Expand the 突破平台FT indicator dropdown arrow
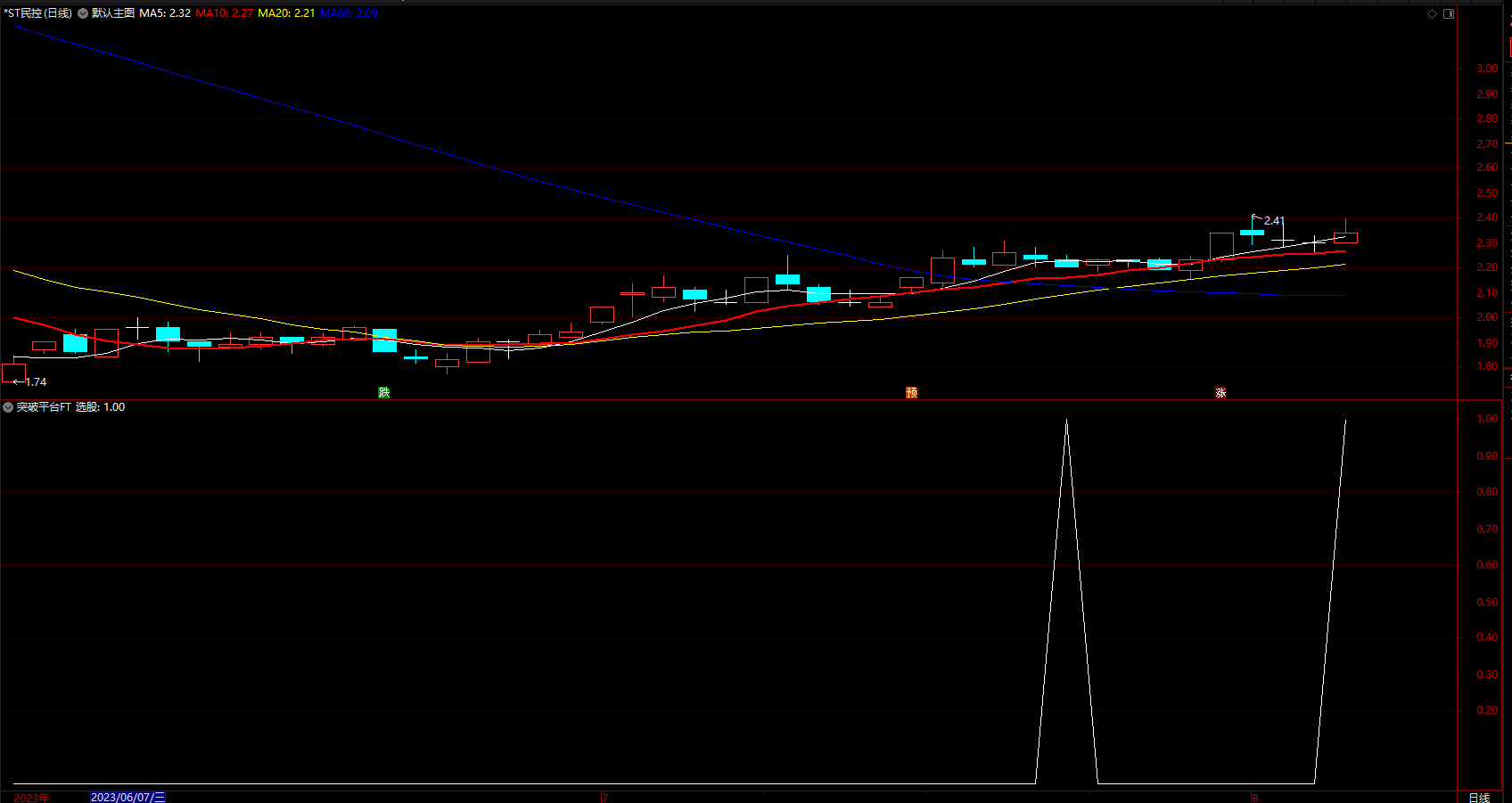1512x803 pixels. click(x=8, y=407)
